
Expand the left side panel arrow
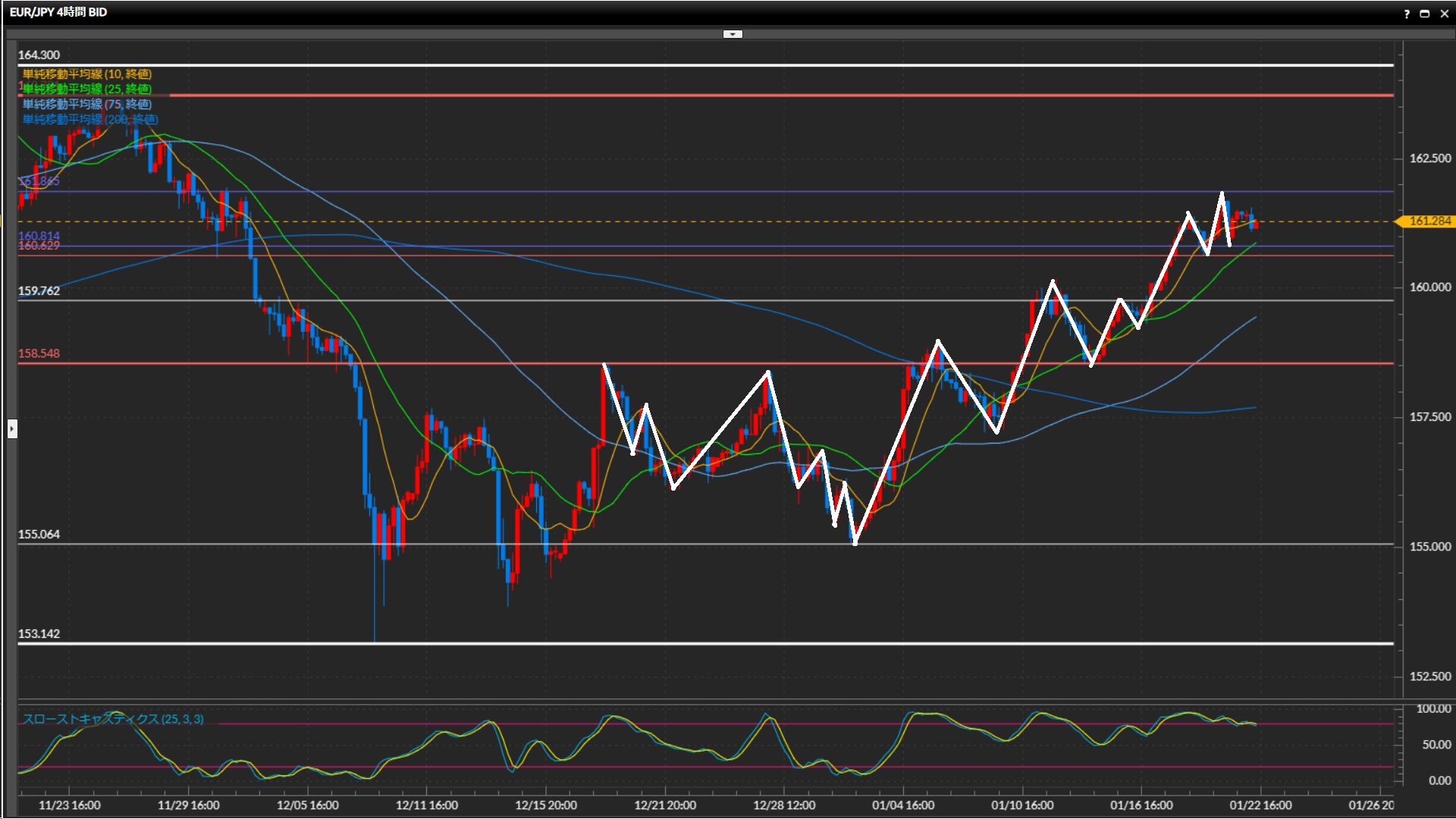[x=12, y=428]
